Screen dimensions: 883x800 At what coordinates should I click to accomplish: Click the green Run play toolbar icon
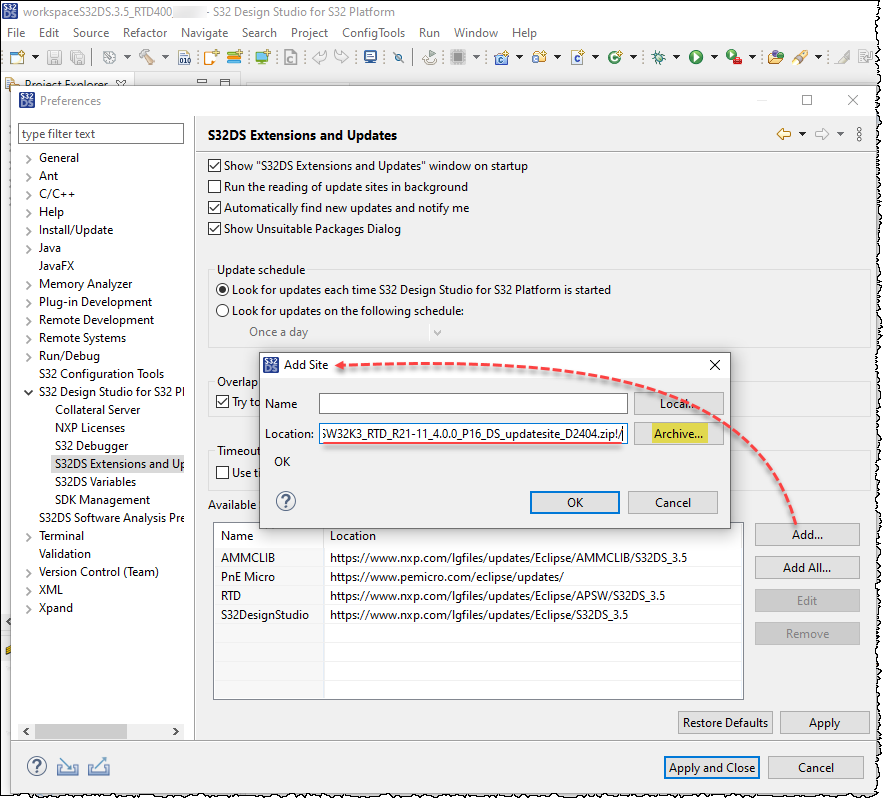696,57
